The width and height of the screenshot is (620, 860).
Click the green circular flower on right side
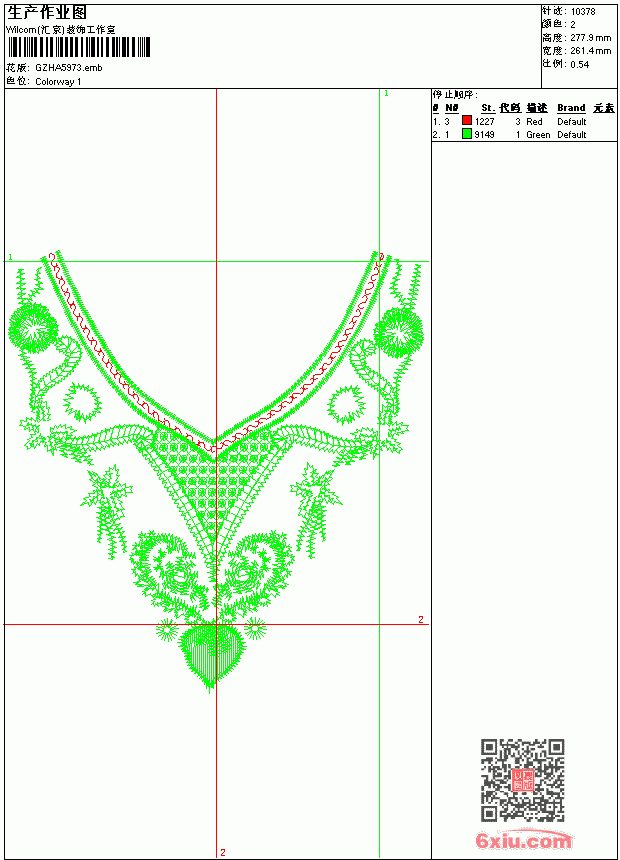399,332
